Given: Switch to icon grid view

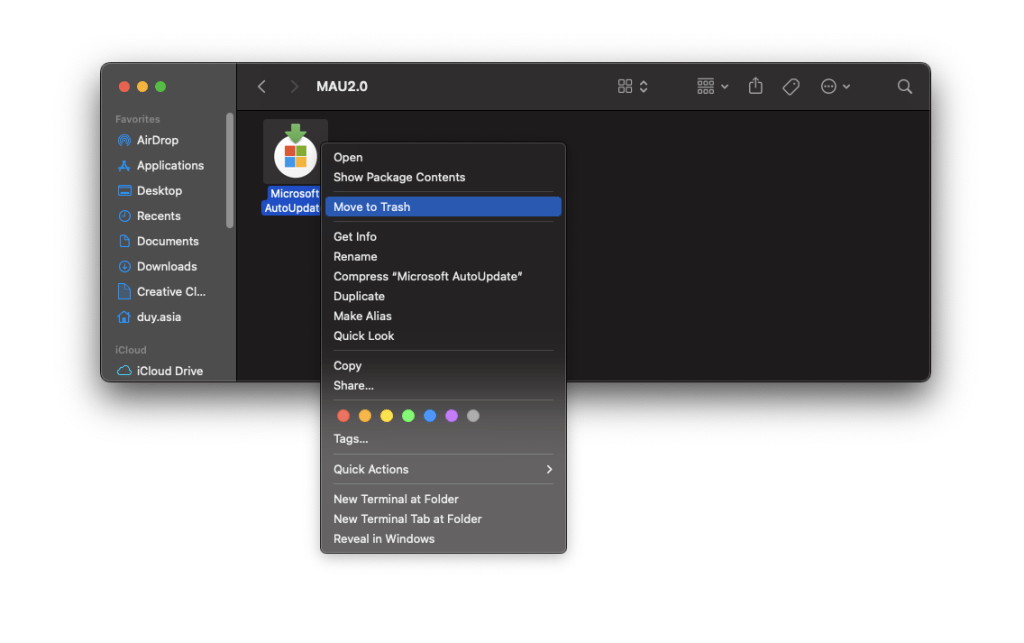Looking at the screenshot, I should pyautogui.click(x=625, y=86).
